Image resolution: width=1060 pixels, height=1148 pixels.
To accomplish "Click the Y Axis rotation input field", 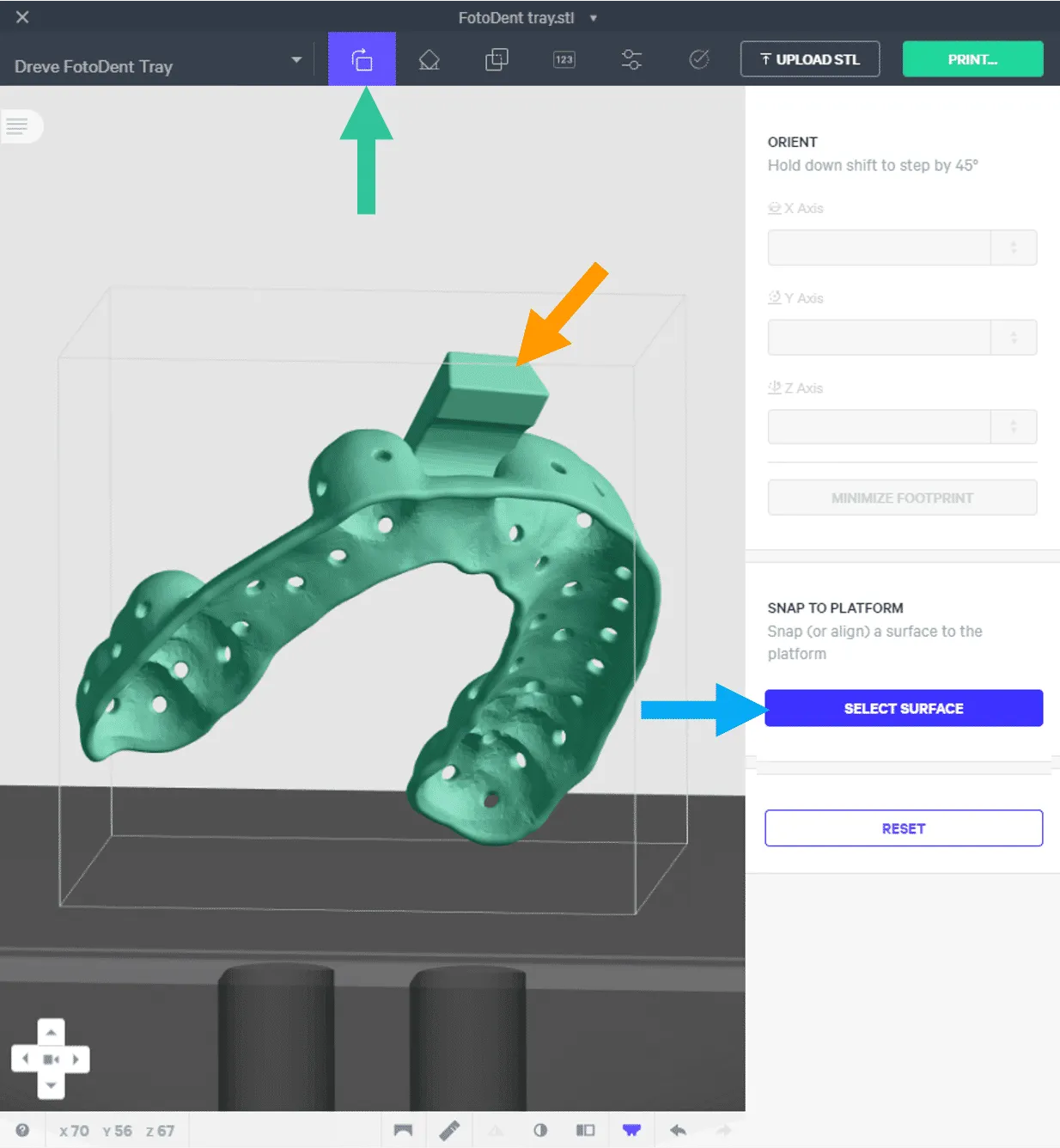I will [x=880, y=338].
